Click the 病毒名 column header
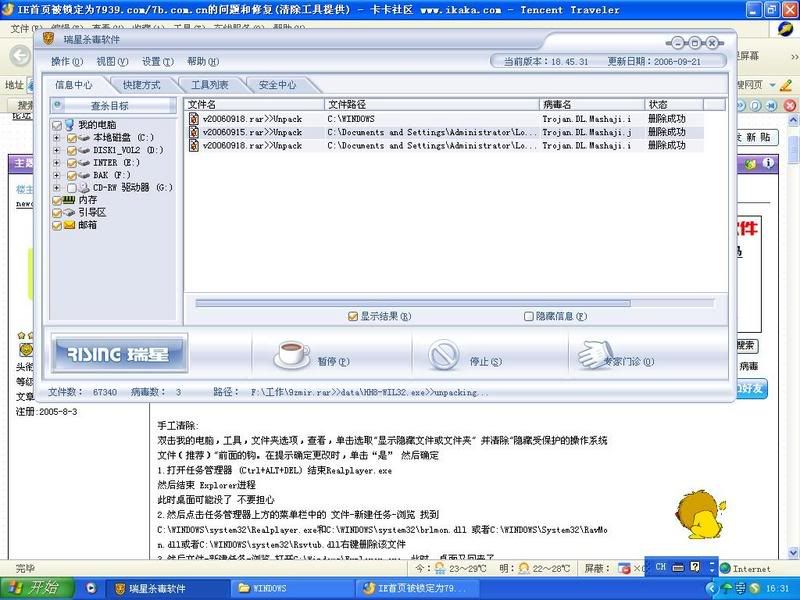 click(590, 104)
